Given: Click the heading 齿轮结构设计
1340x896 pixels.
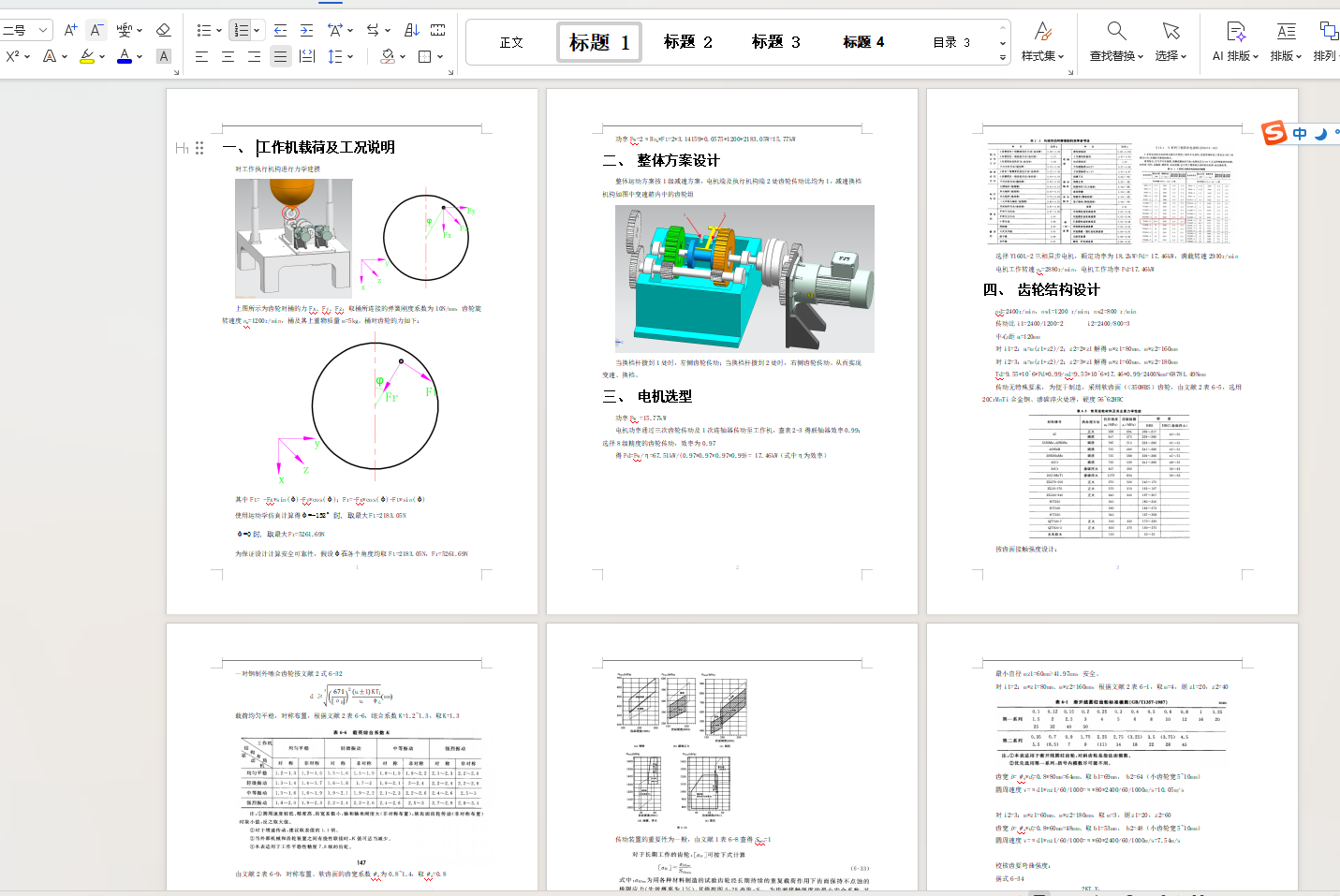Looking at the screenshot, I should (1058, 290).
